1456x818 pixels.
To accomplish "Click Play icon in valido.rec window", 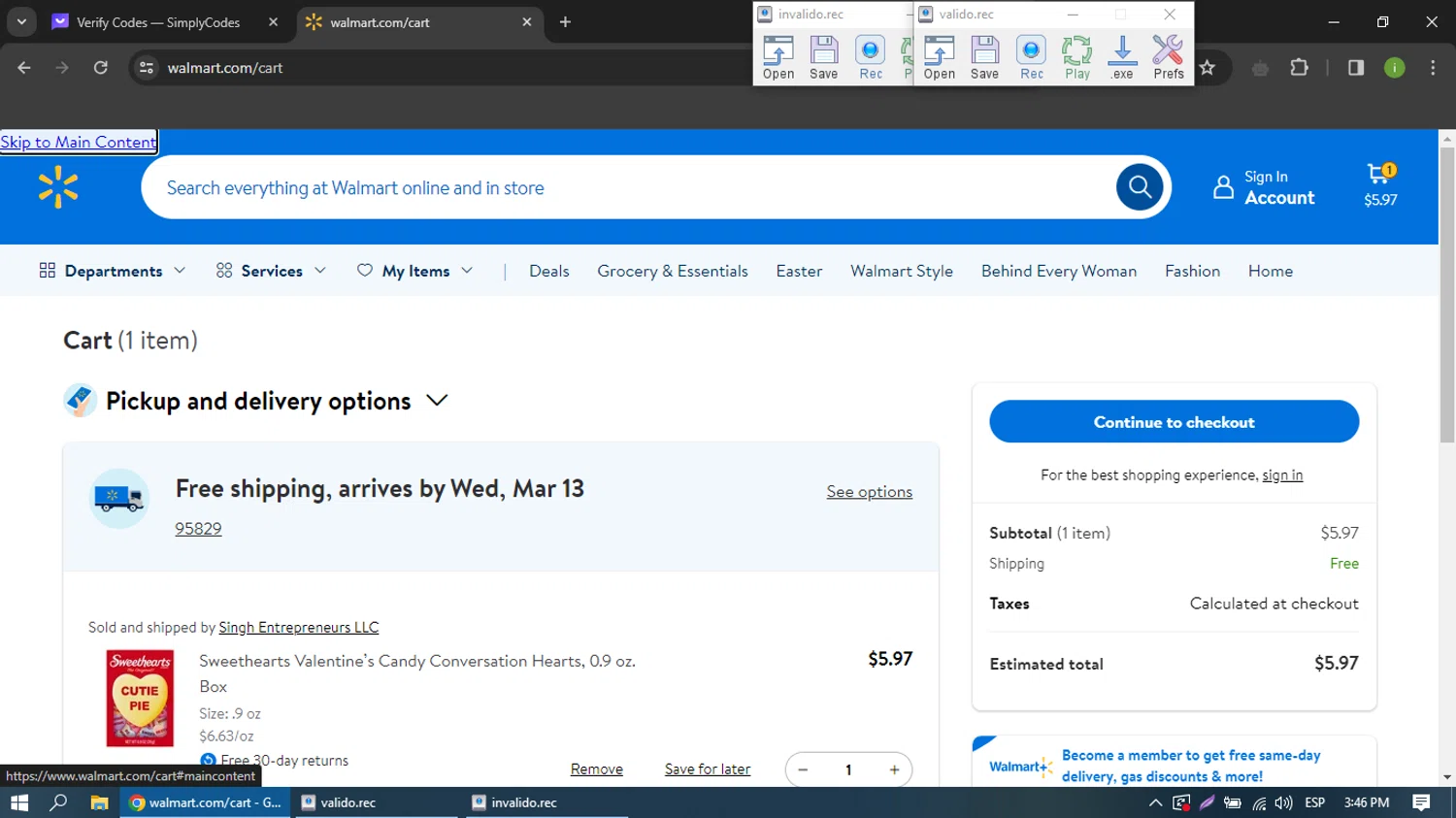I will 1077,57.
